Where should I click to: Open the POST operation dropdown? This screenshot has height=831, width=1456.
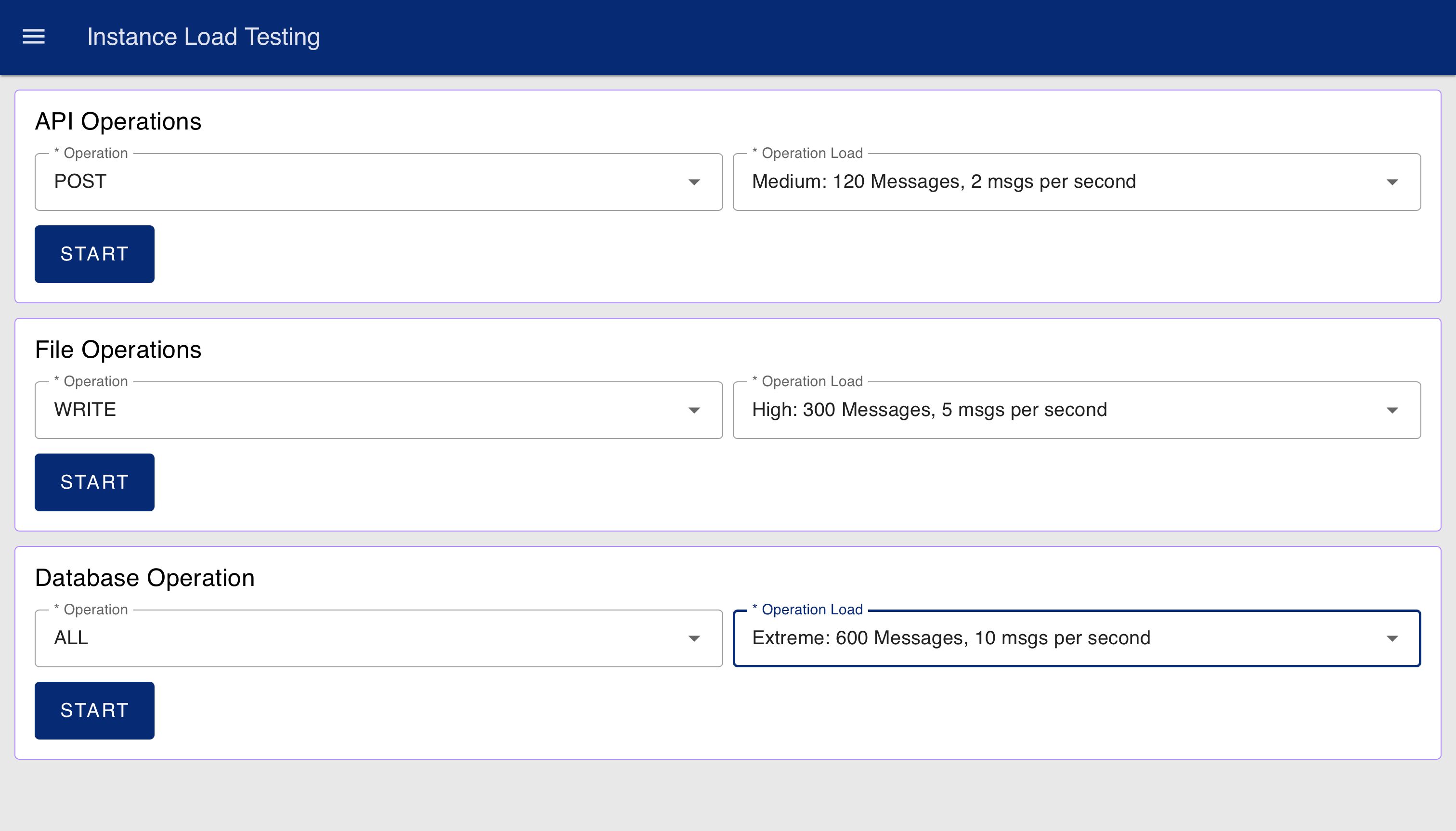click(365, 182)
